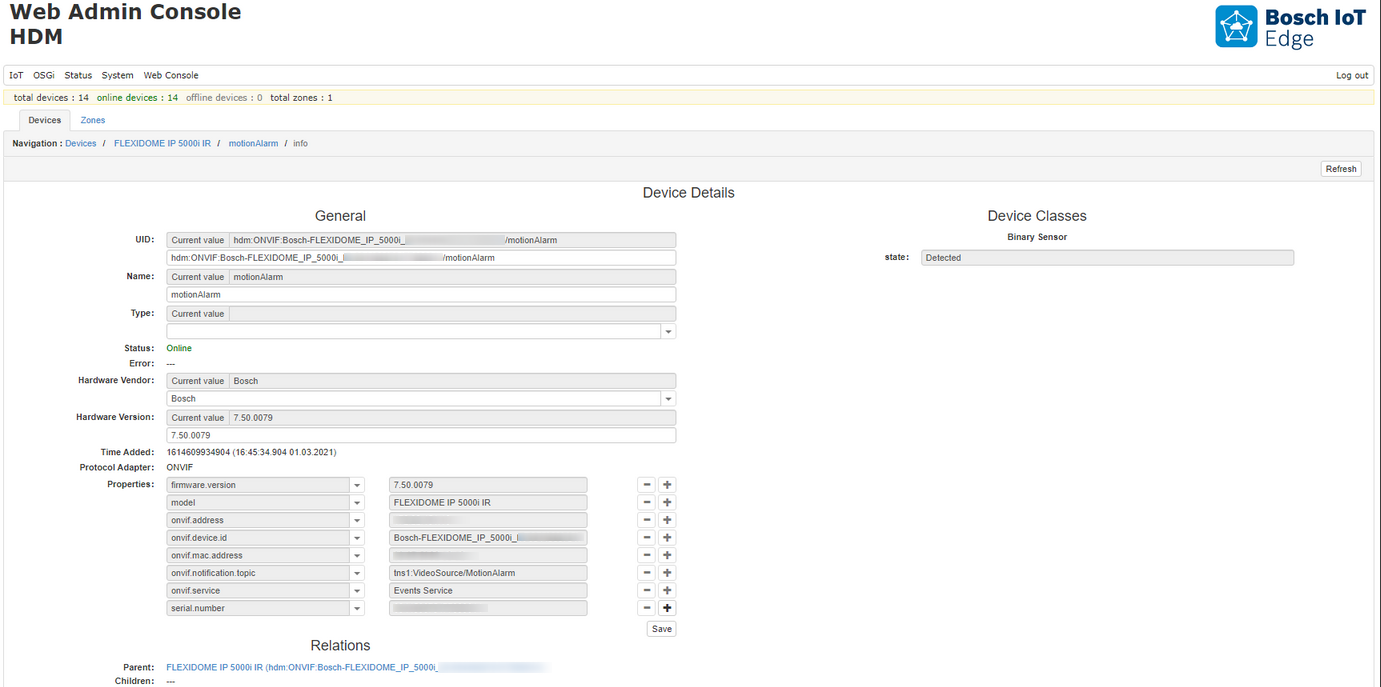Open the onvif.service key dropdown

click(357, 591)
